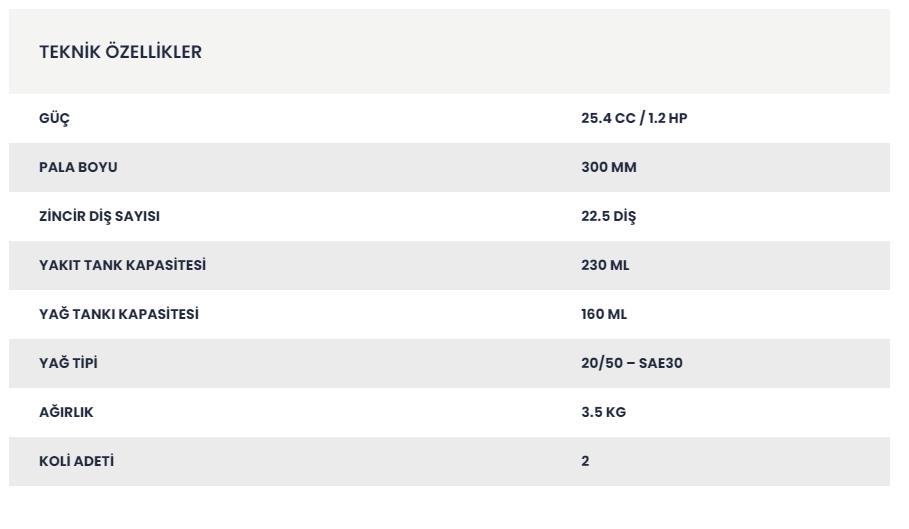This screenshot has height=529, width=909.
Task: Click the KOLİ ADETİ value 2
Action: 585,461
